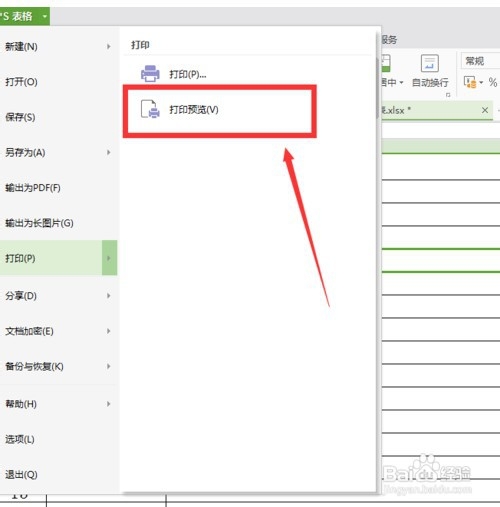
Task: Expand the 新建(N) submenu arrow
Action: [109, 46]
